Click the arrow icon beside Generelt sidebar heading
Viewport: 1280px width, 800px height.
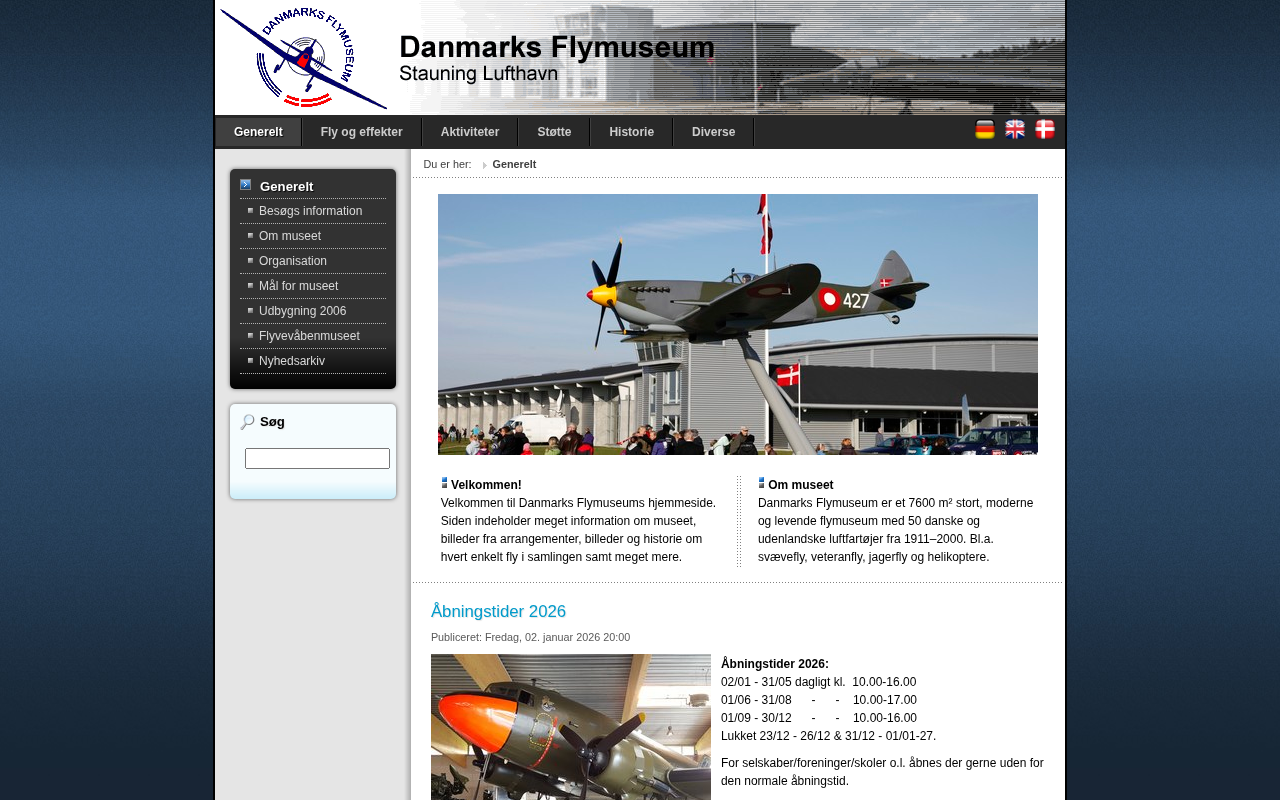click(246, 185)
